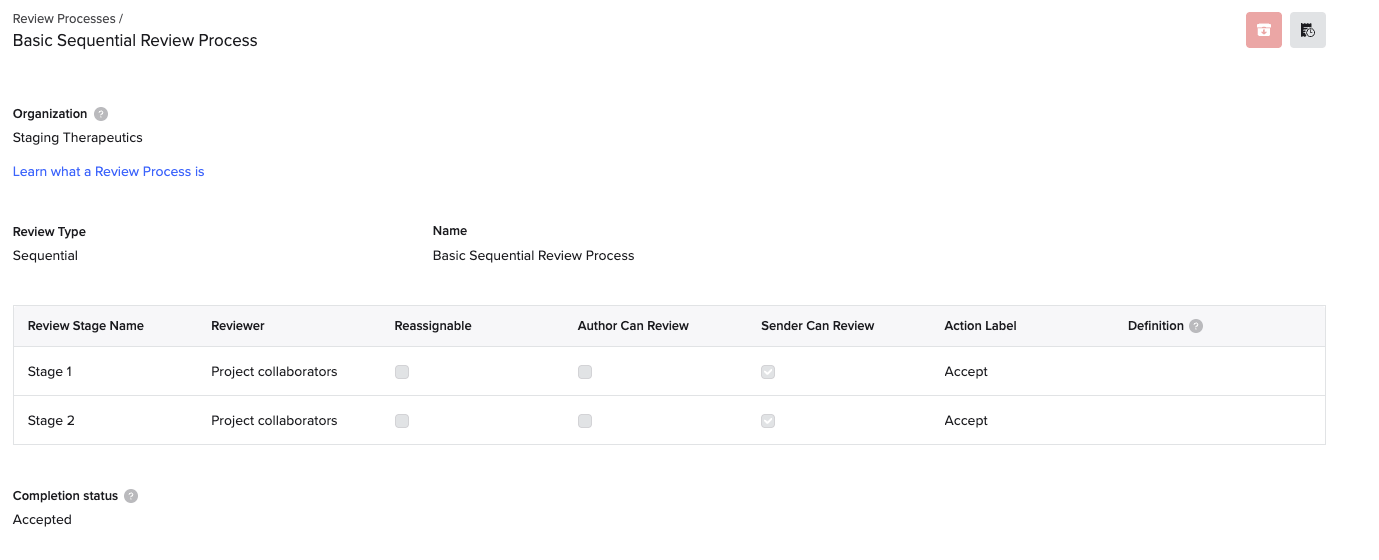This screenshot has width=1379, height=560.
Task: Click the help icon next to Definition
Action: pyautogui.click(x=1196, y=326)
